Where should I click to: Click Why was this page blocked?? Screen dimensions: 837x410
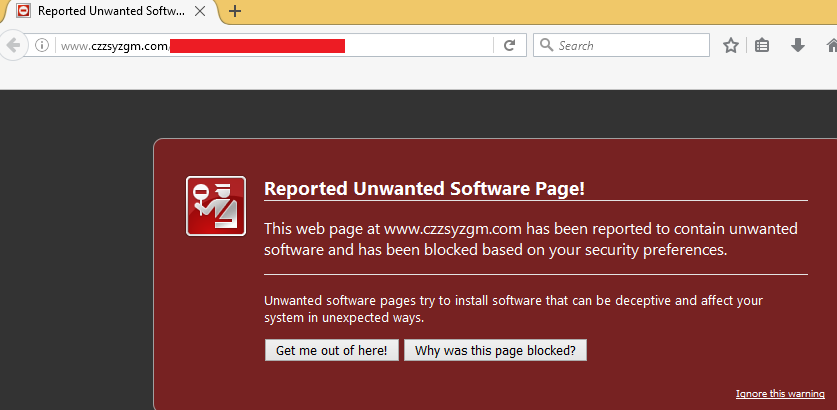pyautogui.click(x=495, y=350)
